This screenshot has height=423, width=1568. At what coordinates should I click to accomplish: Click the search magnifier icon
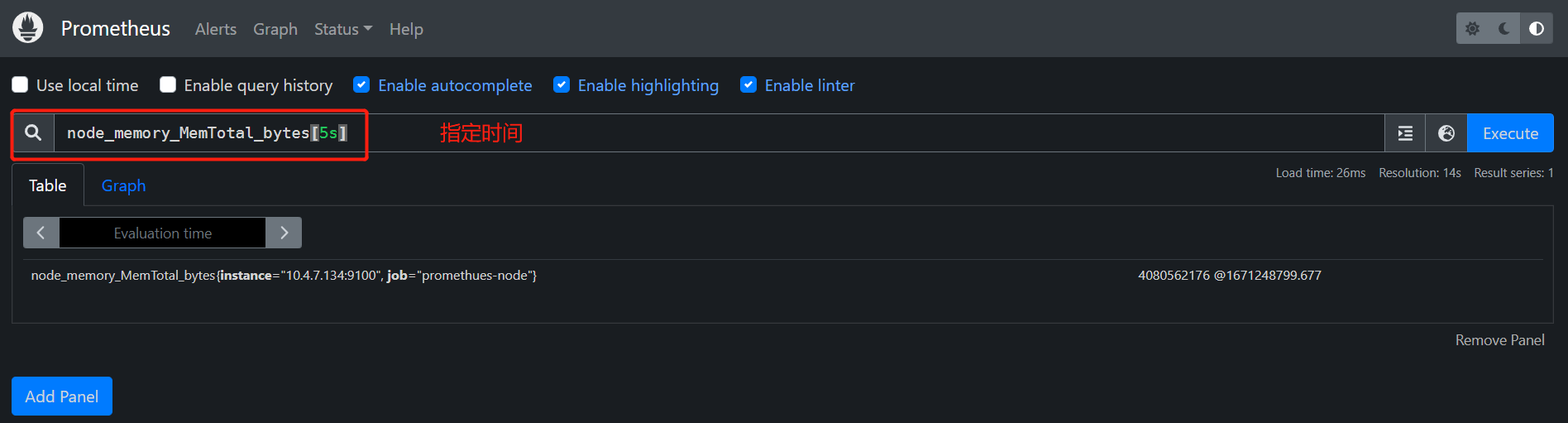point(33,133)
